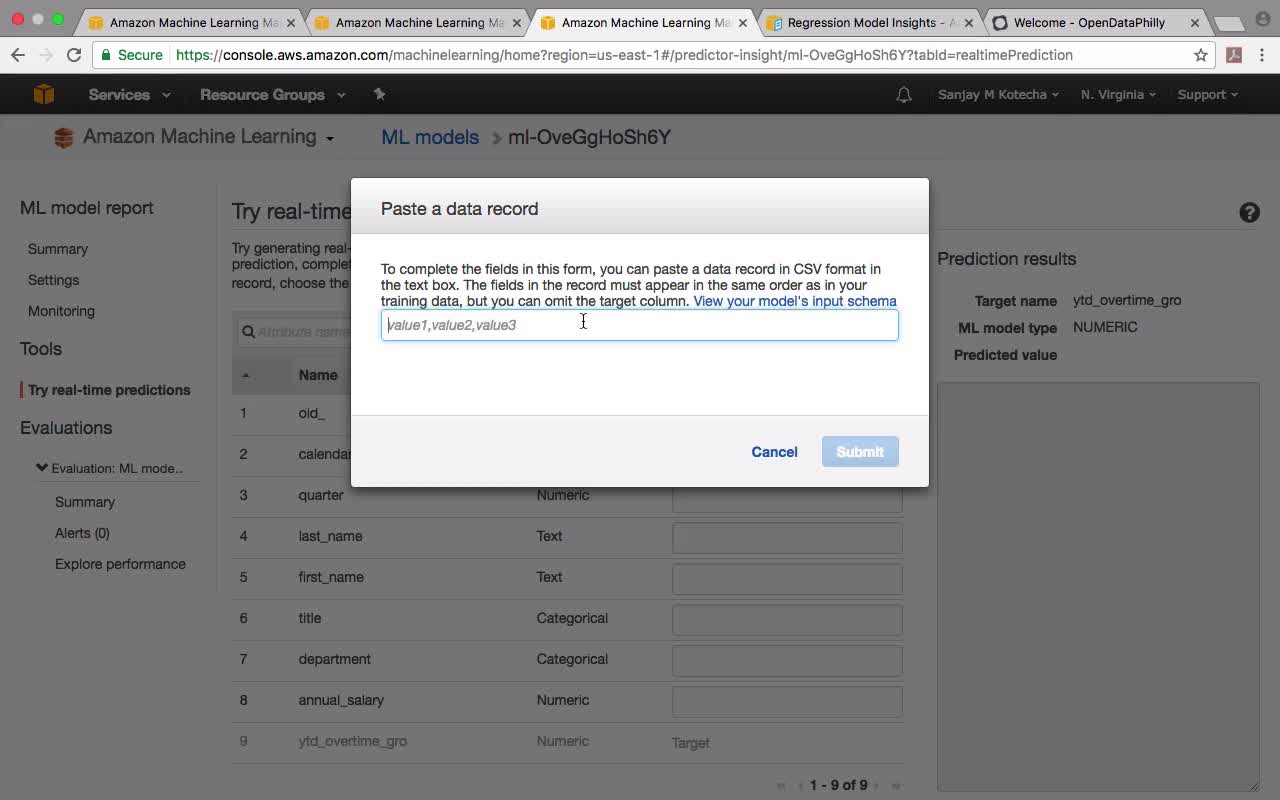Go to the ML models breadcrumb link
1280x800 pixels.
[x=430, y=138]
